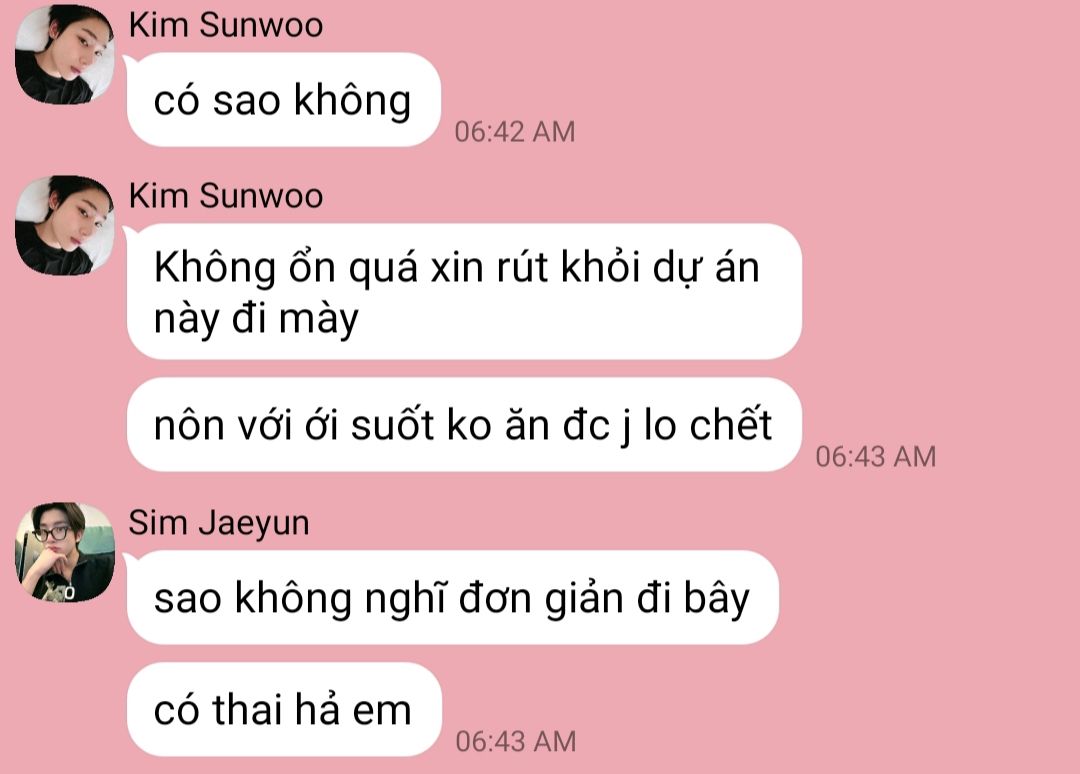Select the 'có sao không' message bubble
1080x774 pixels.
283,100
